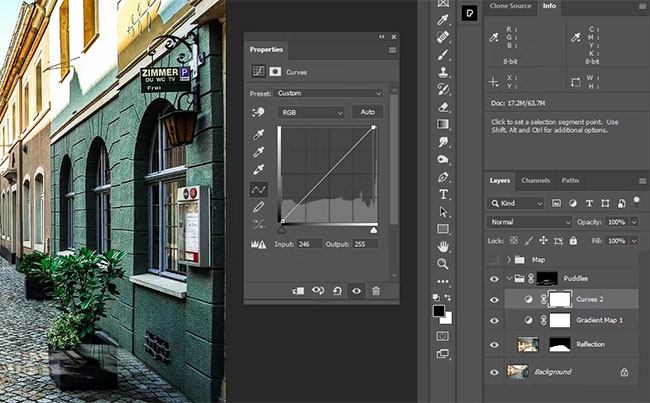Select the Clone Stamp tool

pyautogui.click(x=443, y=71)
